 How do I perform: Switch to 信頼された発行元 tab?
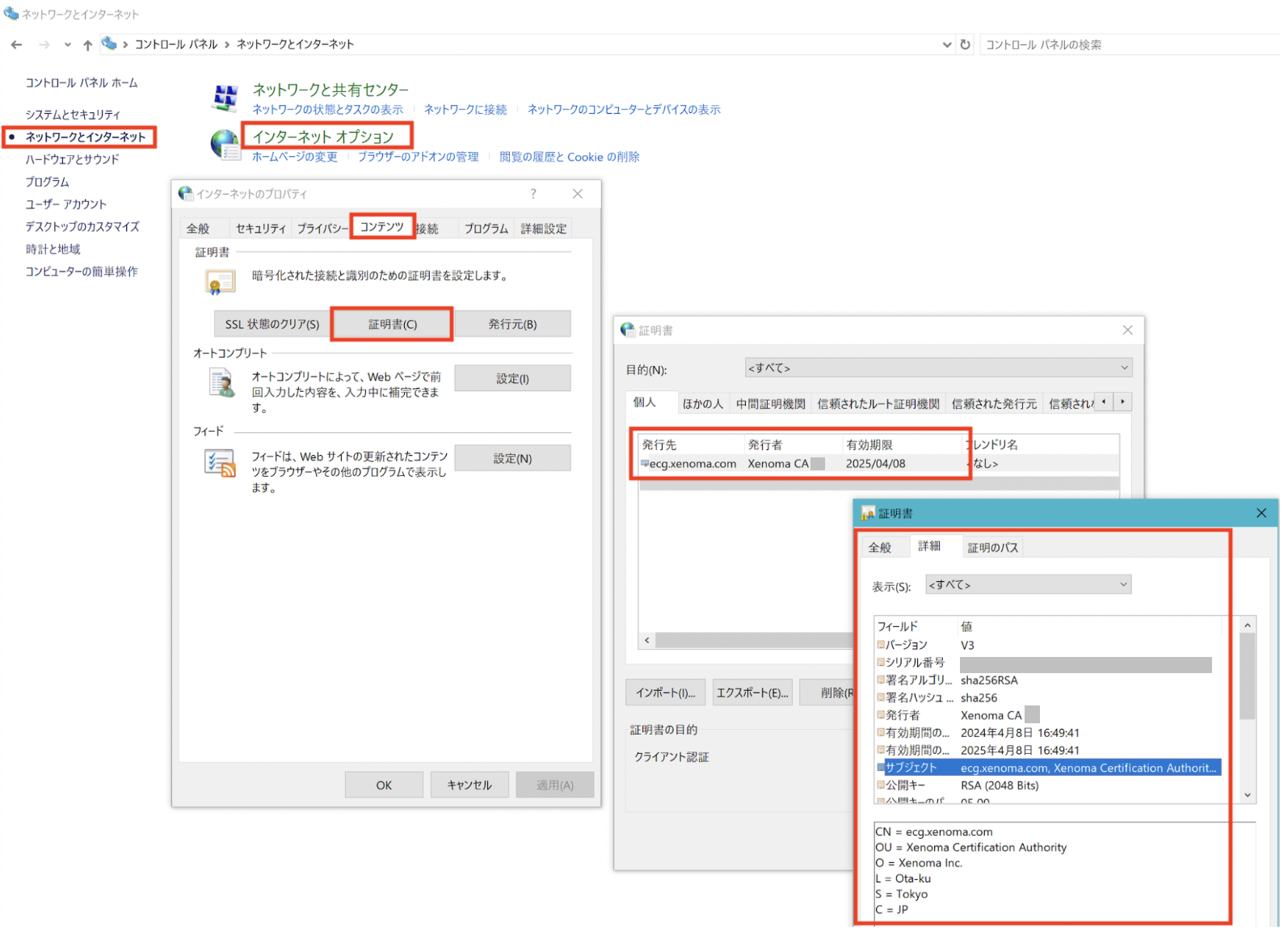point(994,405)
